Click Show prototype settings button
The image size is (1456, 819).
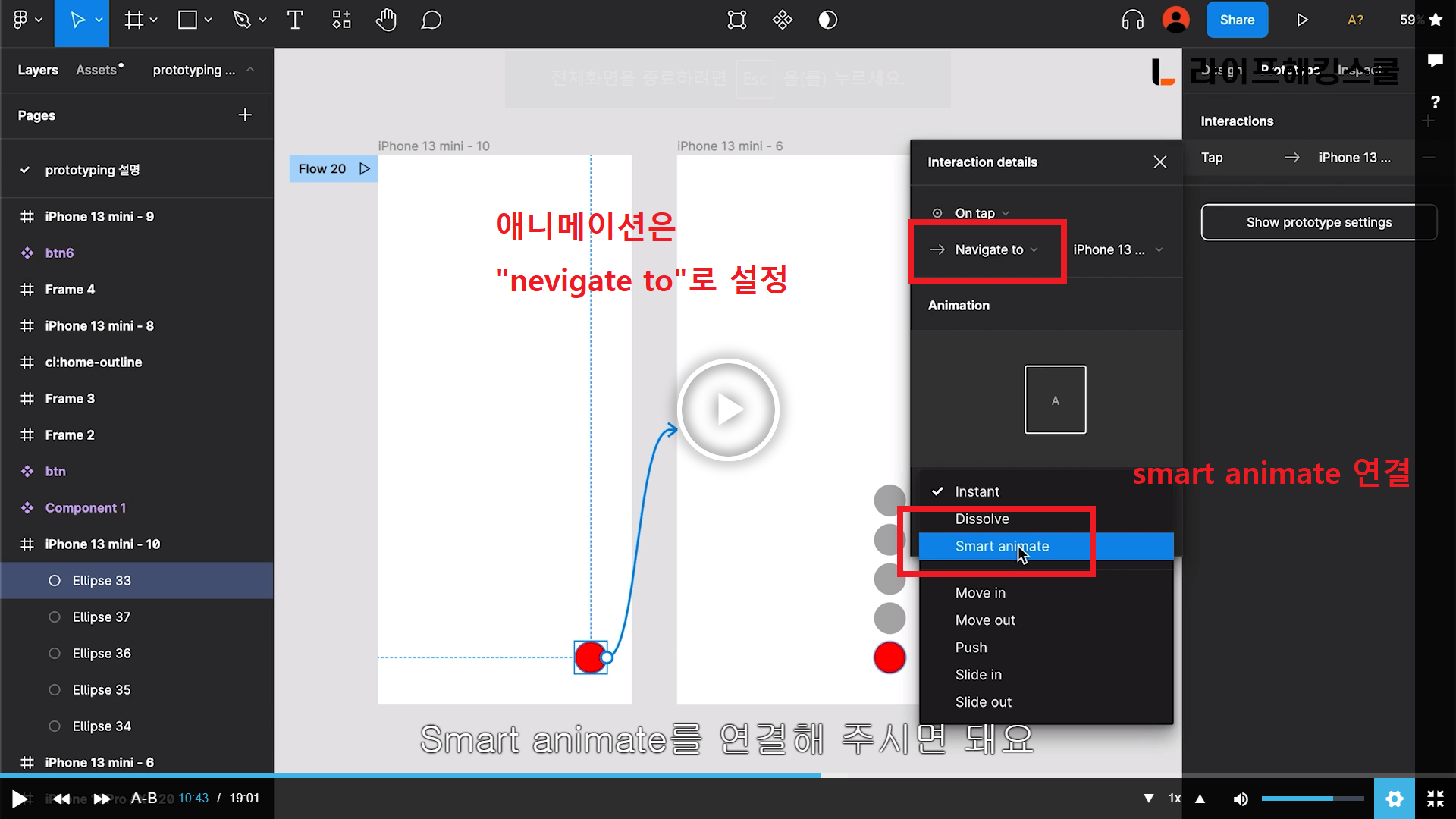[x=1318, y=222]
